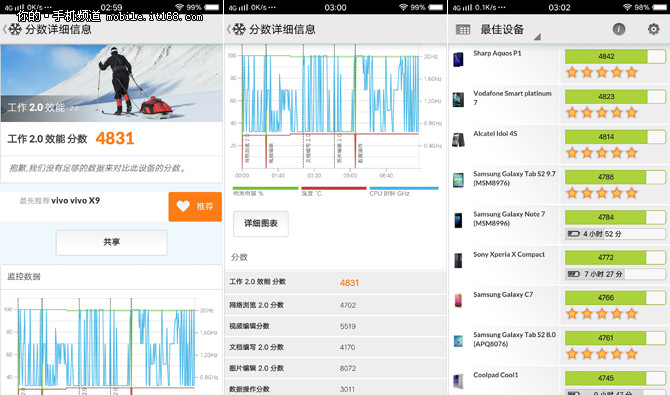Select Sharp Aquos P1 device thumbnail
This screenshot has width=670, height=395.
point(458,59)
